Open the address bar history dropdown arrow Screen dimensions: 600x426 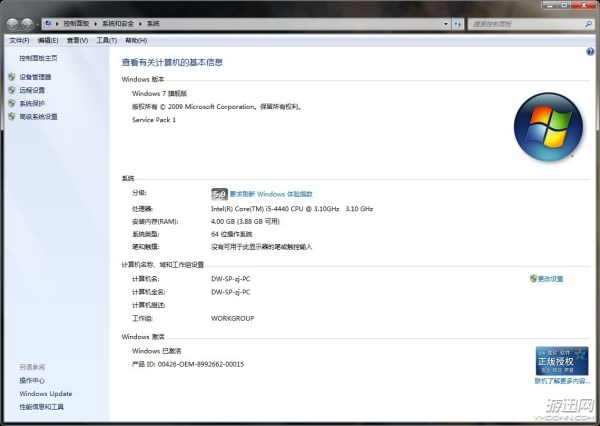tap(446, 24)
